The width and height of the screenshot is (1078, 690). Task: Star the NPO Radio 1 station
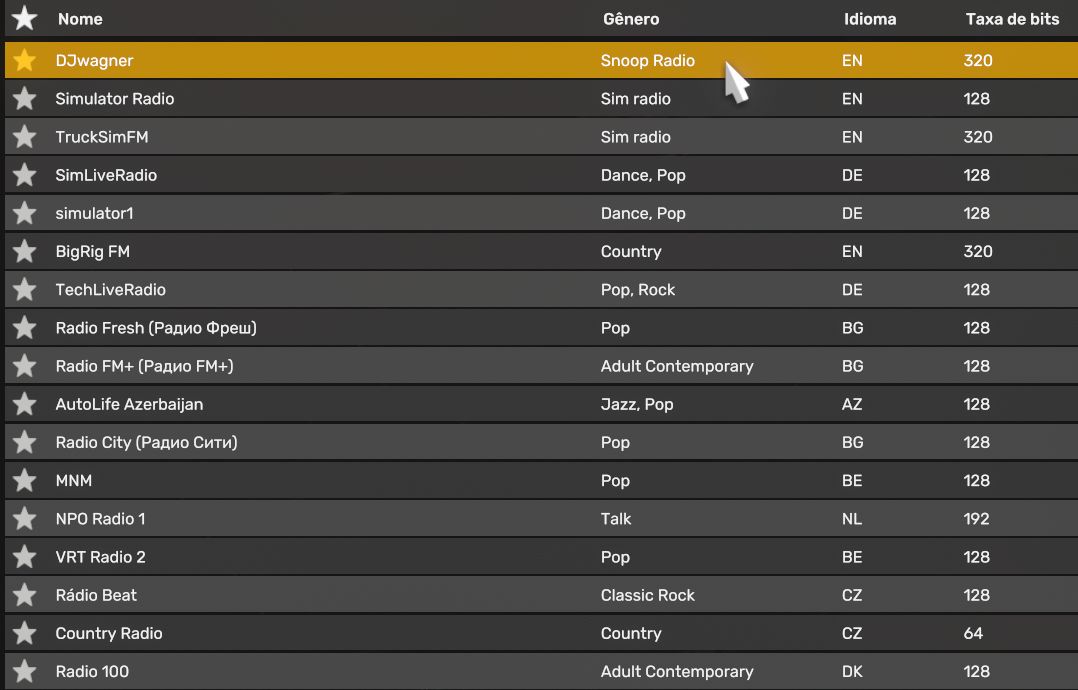25,518
